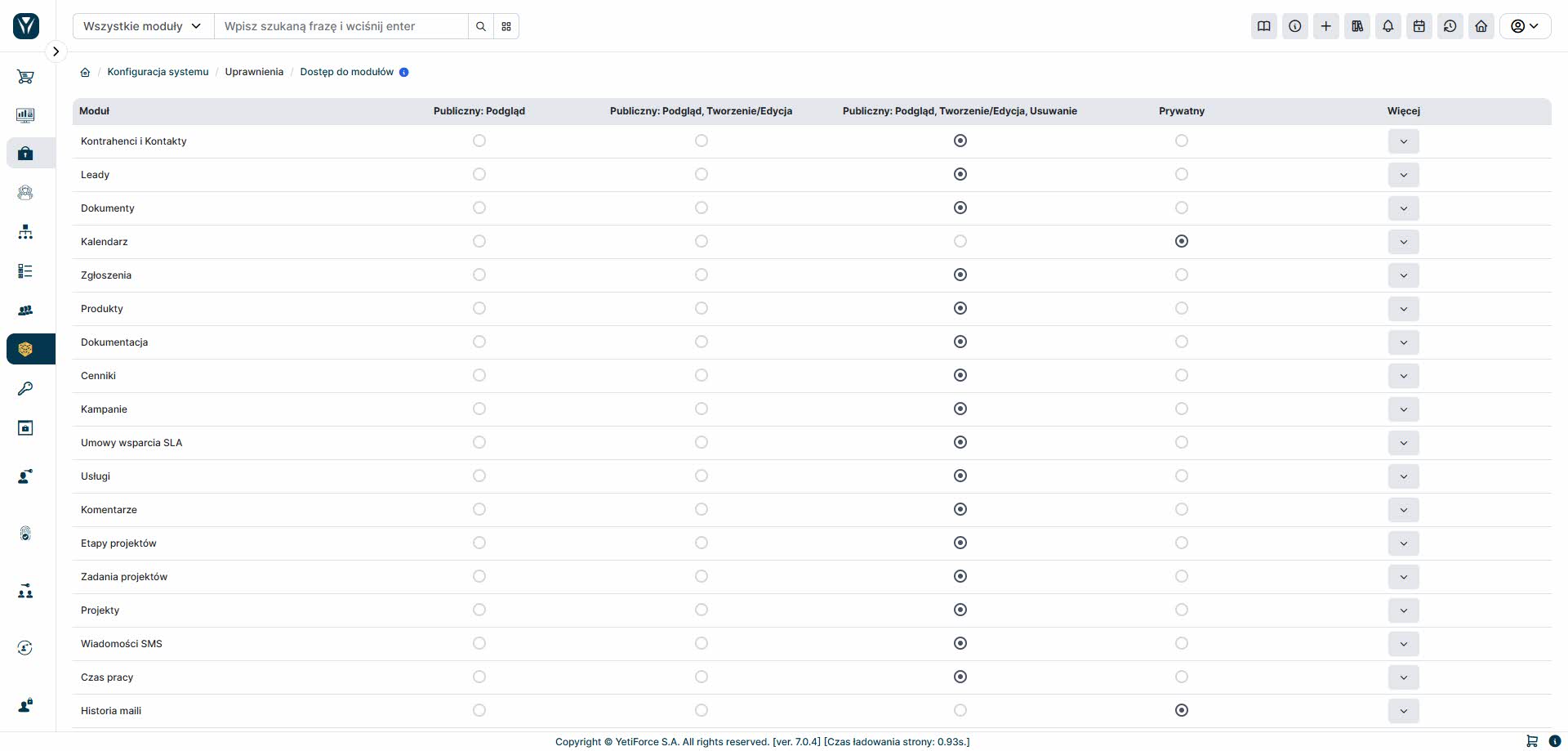Expand Więcej for Dokumentacja row
This screenshot has width=1568, height=751.
coord(1404,342)
